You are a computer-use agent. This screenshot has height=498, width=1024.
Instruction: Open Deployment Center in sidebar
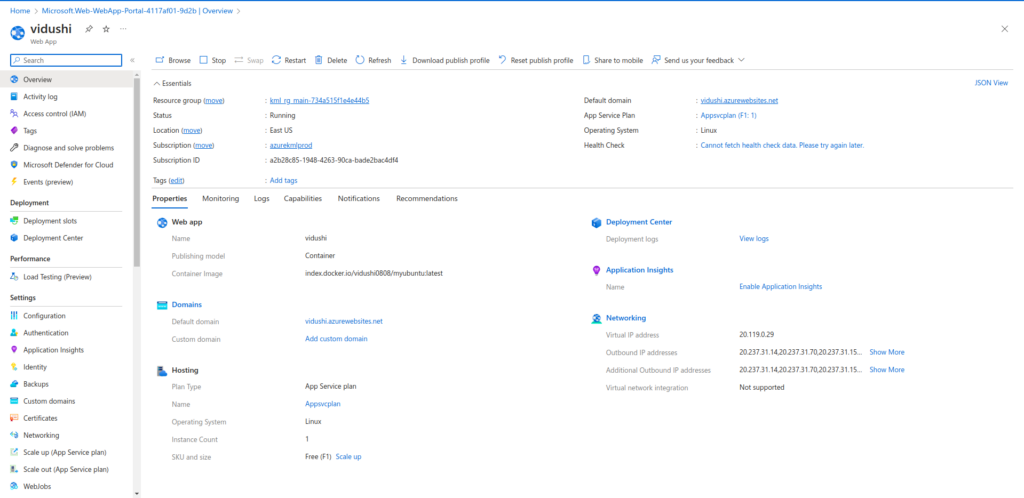(x=53, y=238)
